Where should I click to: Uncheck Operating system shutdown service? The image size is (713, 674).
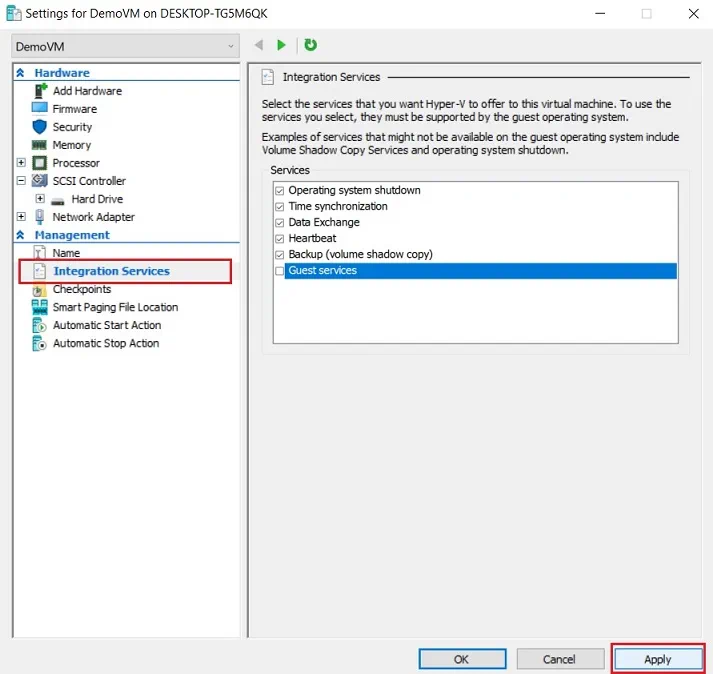pos(280,190)
